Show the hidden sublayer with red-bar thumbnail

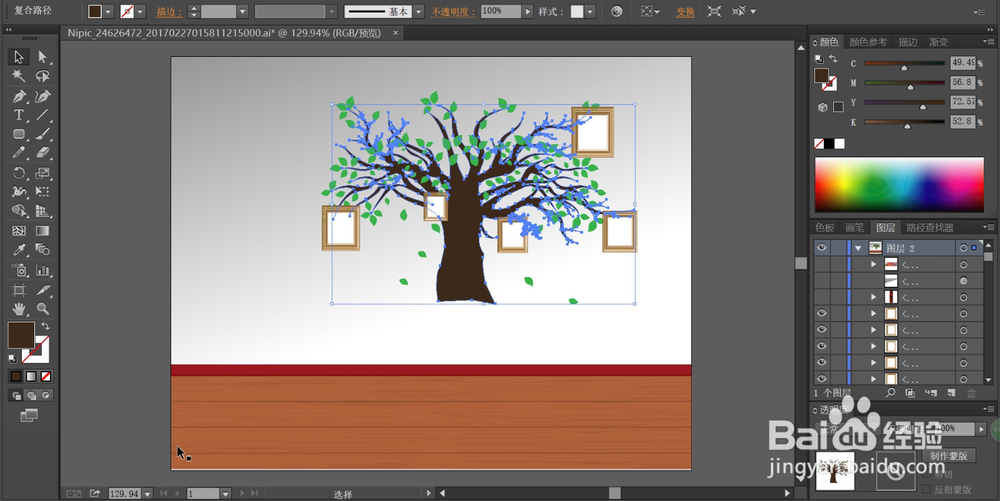[821, 297]
